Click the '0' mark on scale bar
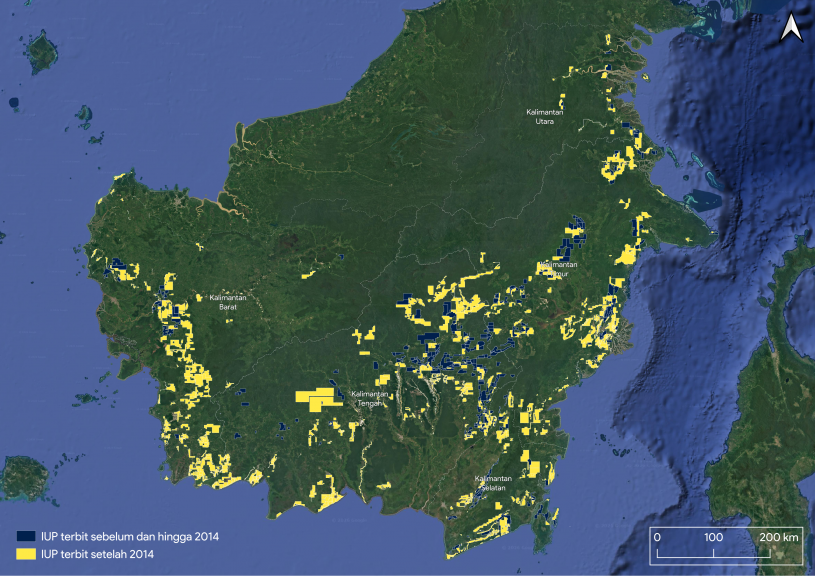Viewport: 815px width, 576px height. click(657, 537)
